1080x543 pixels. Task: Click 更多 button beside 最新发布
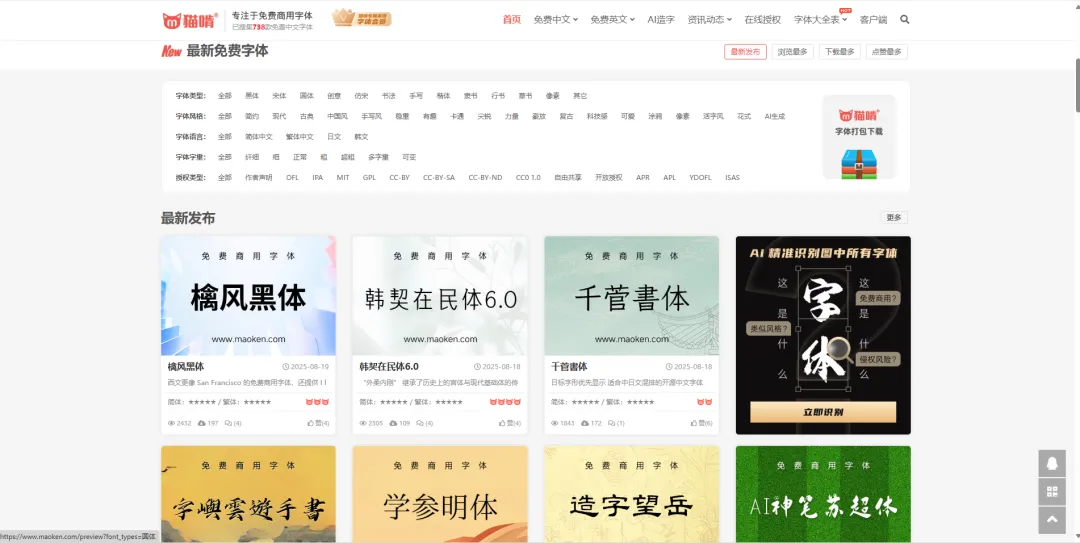(894, 218)
